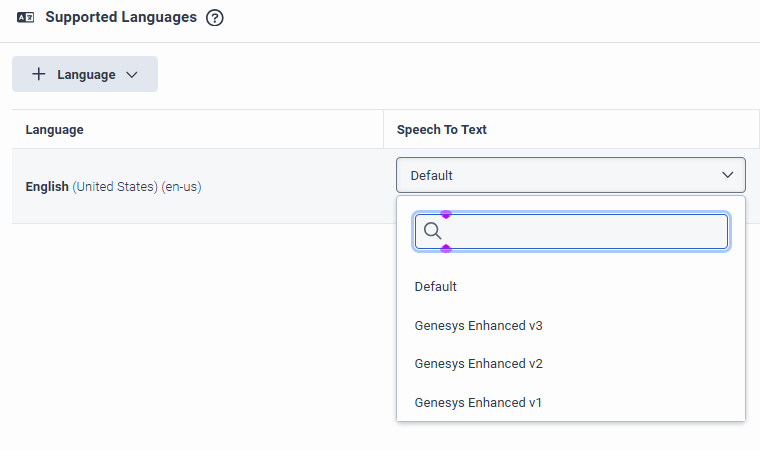
Task: Open the help question mark icon
Action: 214,18
